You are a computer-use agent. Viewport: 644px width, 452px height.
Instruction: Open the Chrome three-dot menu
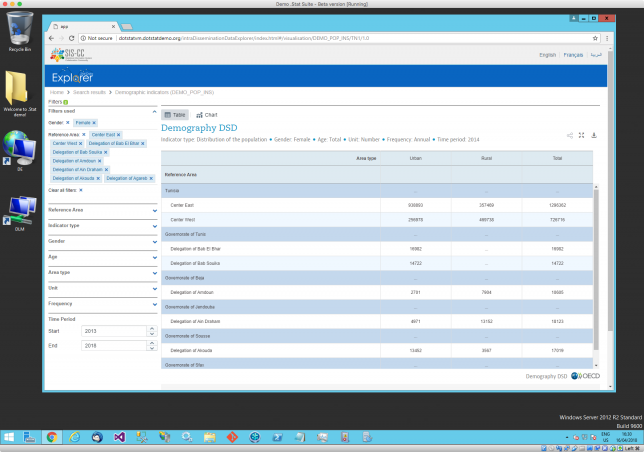(607, 38)
